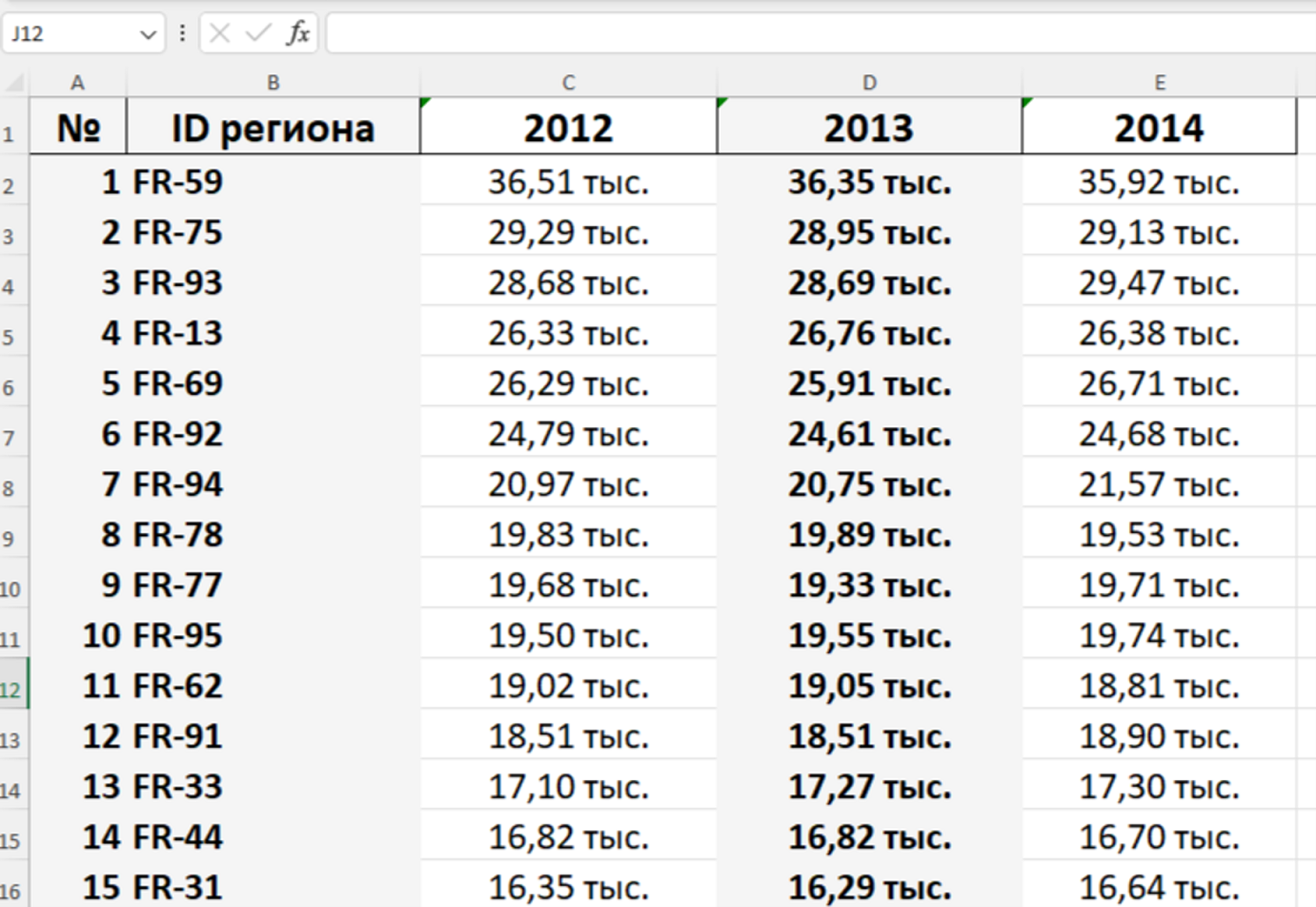Click the ID региона header cell
The height and width of the screenshot is (907, 1316).
pyautogui.click(x=273, y=127)
